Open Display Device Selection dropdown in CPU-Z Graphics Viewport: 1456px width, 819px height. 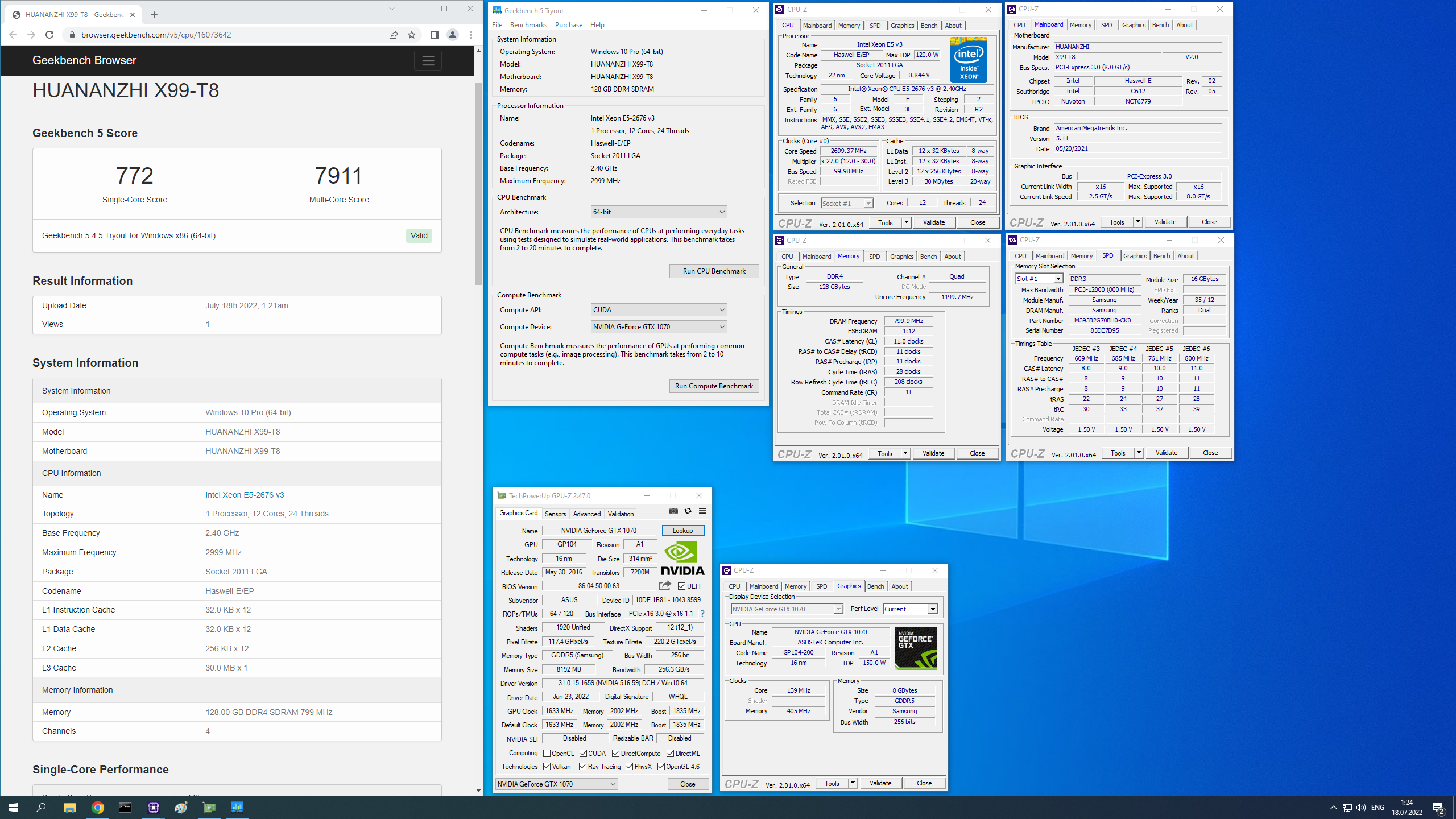click(x=787, y=609)
